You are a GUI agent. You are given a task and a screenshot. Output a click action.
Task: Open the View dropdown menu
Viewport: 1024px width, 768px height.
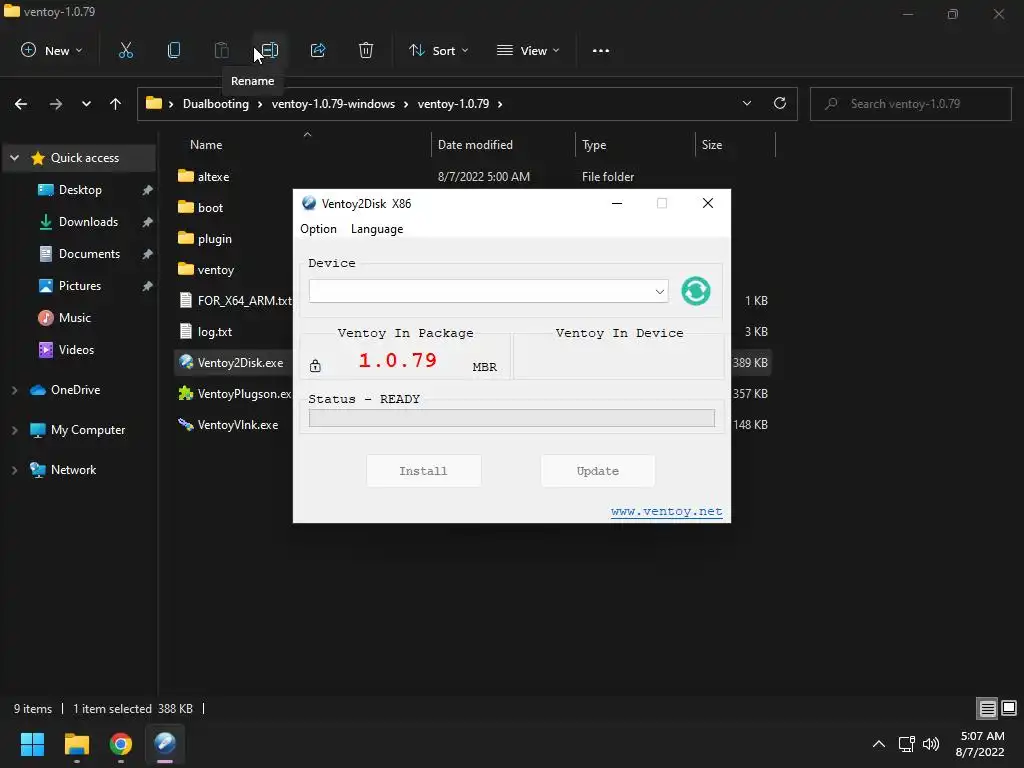[528, 50]
